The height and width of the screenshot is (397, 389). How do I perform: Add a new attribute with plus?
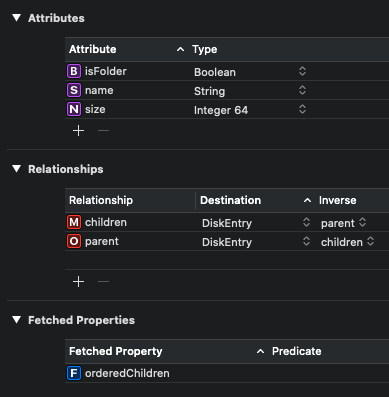pos(78,131)
